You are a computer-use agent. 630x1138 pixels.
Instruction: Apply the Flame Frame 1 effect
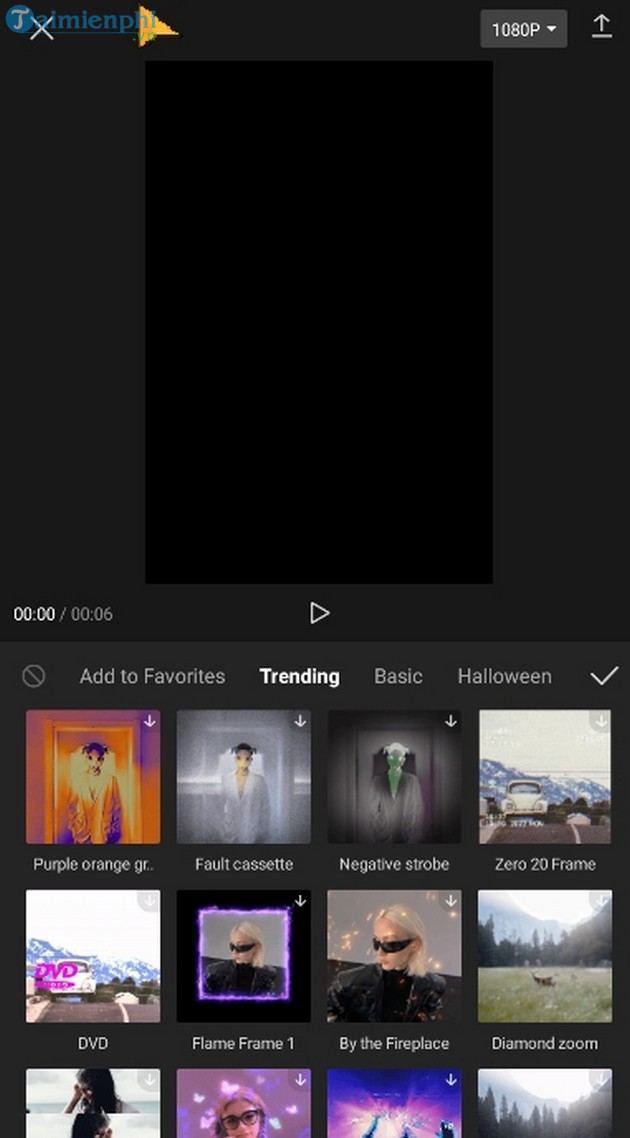click(x=244, y=956)
